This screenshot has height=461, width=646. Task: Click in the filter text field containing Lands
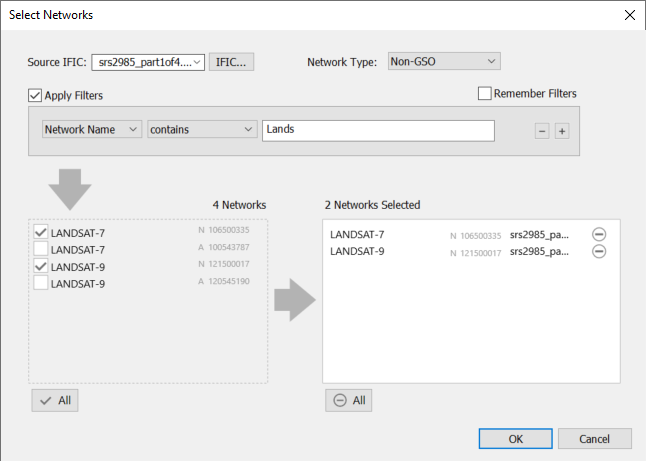[378, 130]
